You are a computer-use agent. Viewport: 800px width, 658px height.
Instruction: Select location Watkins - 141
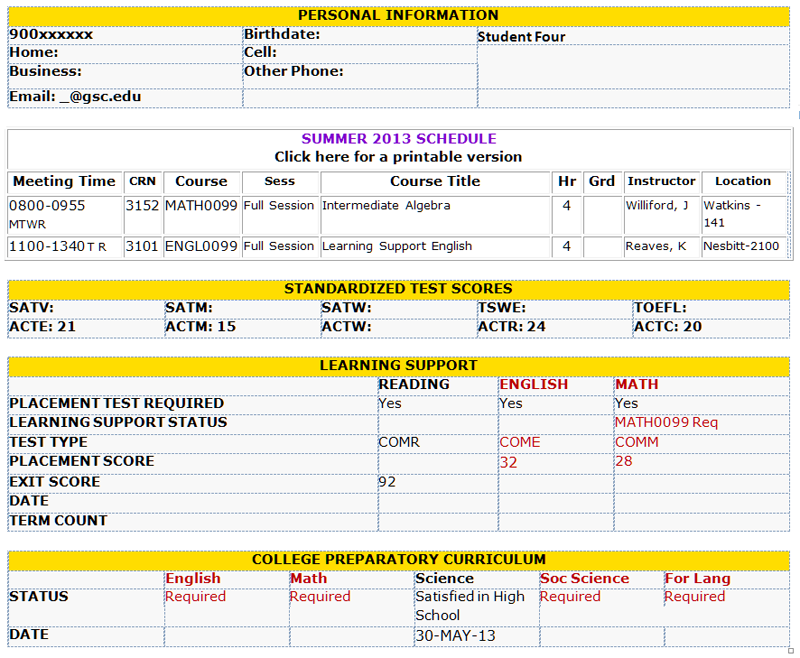(737, 212)
